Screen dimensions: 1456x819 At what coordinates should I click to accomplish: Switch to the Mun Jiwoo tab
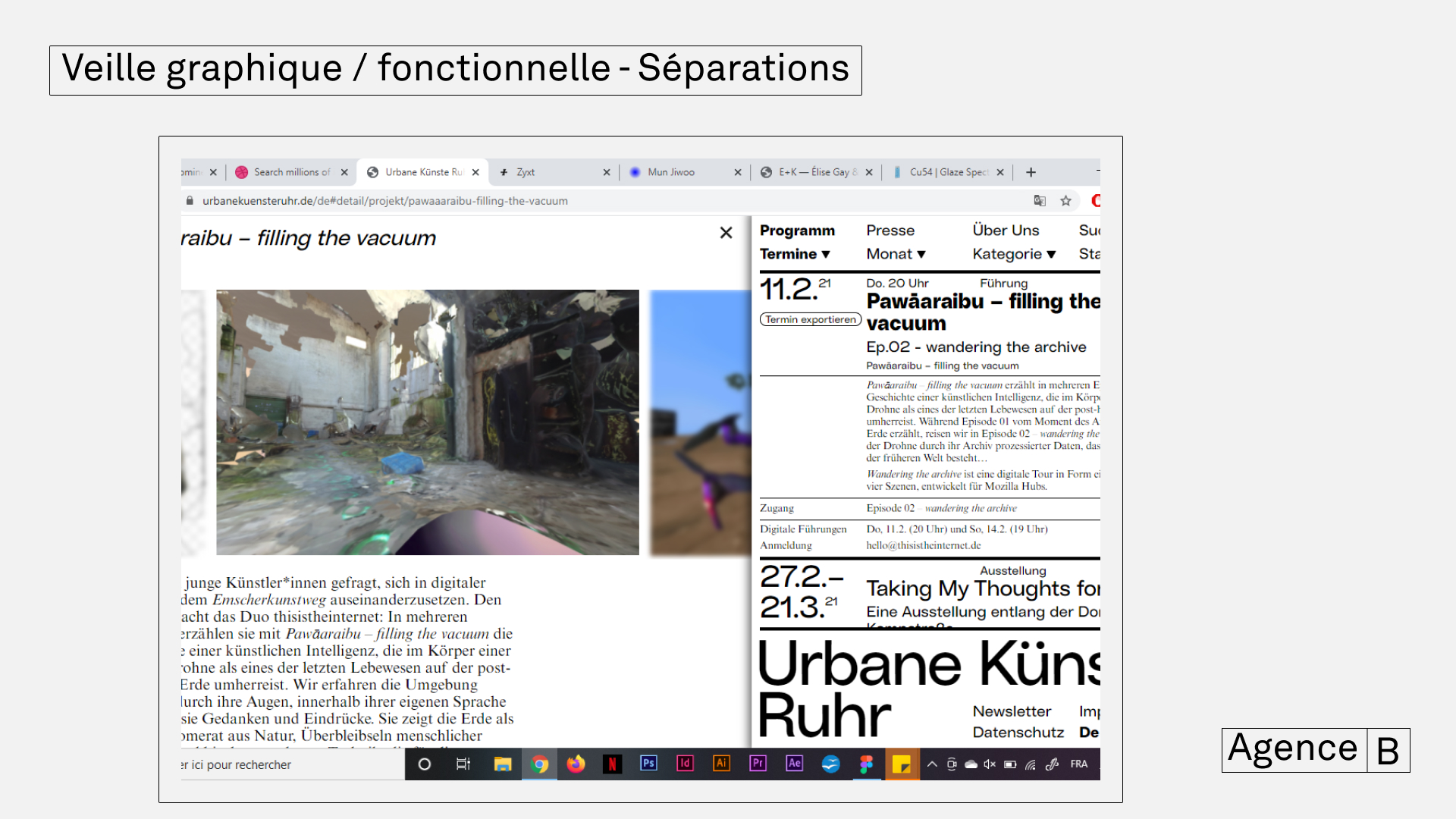[671, 172]
